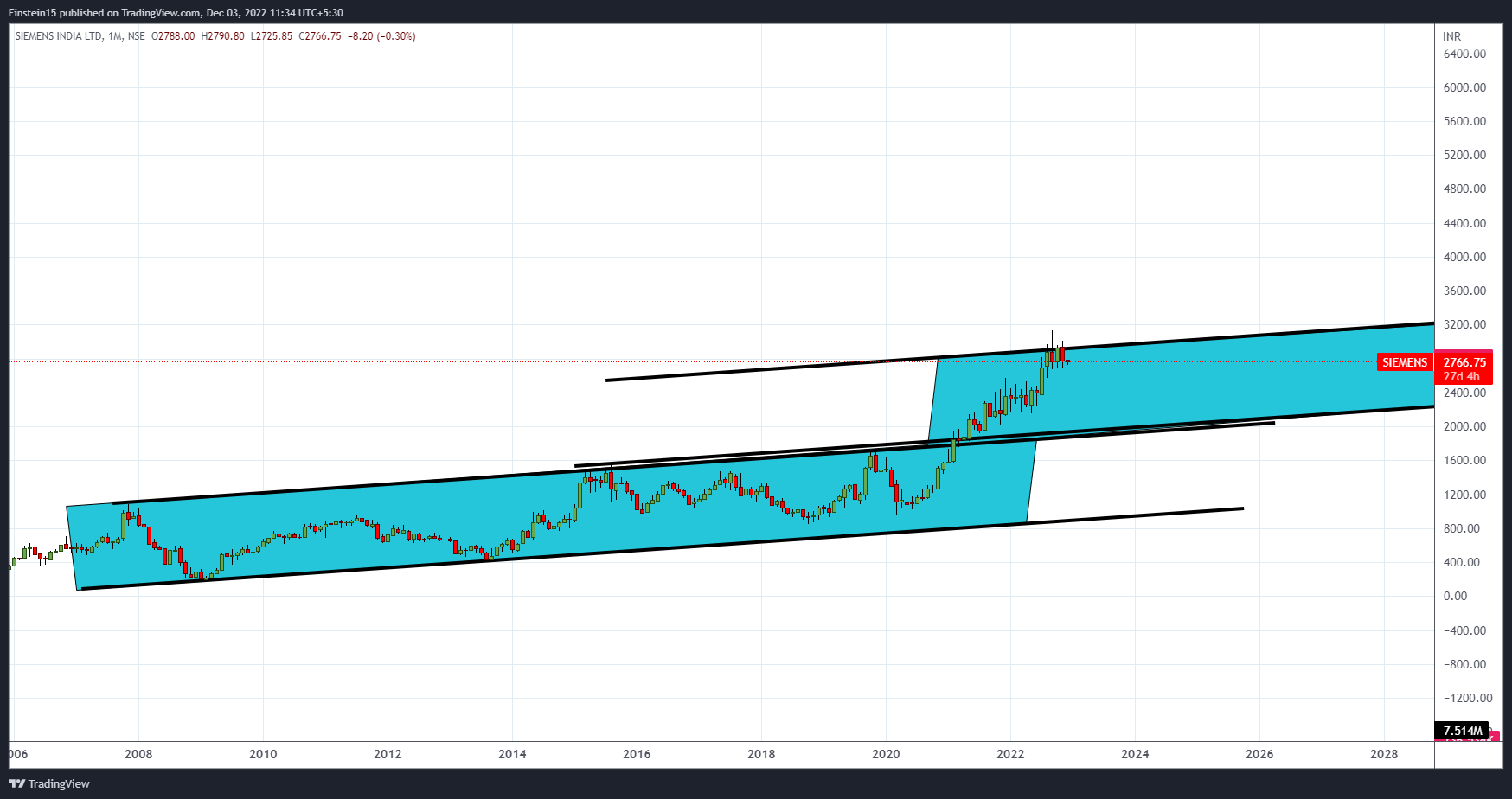Click the 2008 label on the time axis
The image size is (1512, 799).
pos(138,754)
